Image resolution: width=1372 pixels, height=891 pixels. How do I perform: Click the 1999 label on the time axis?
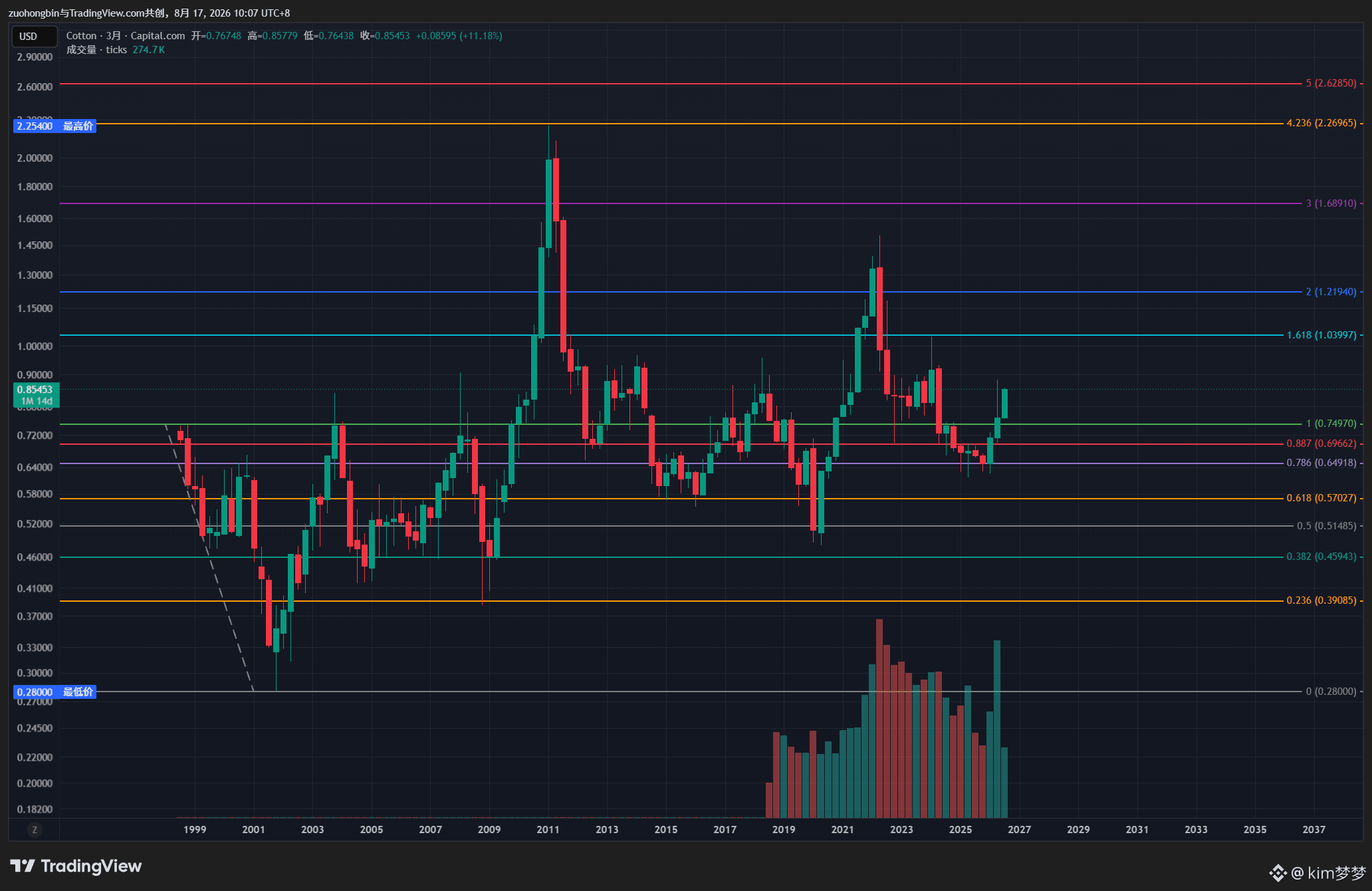click(x=195, y=829)
